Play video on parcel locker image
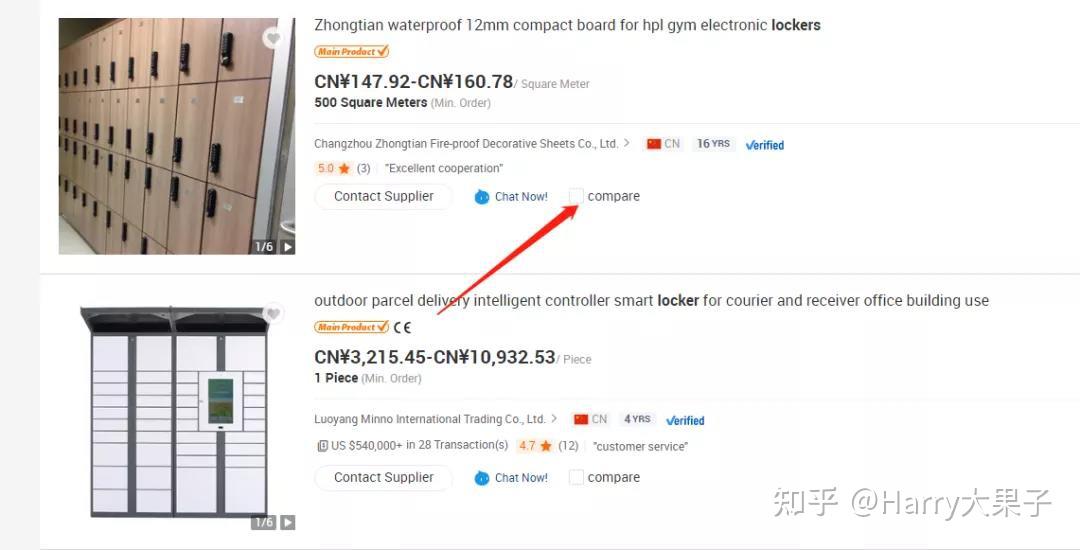Screen dimensions: 1080x550 288,522
